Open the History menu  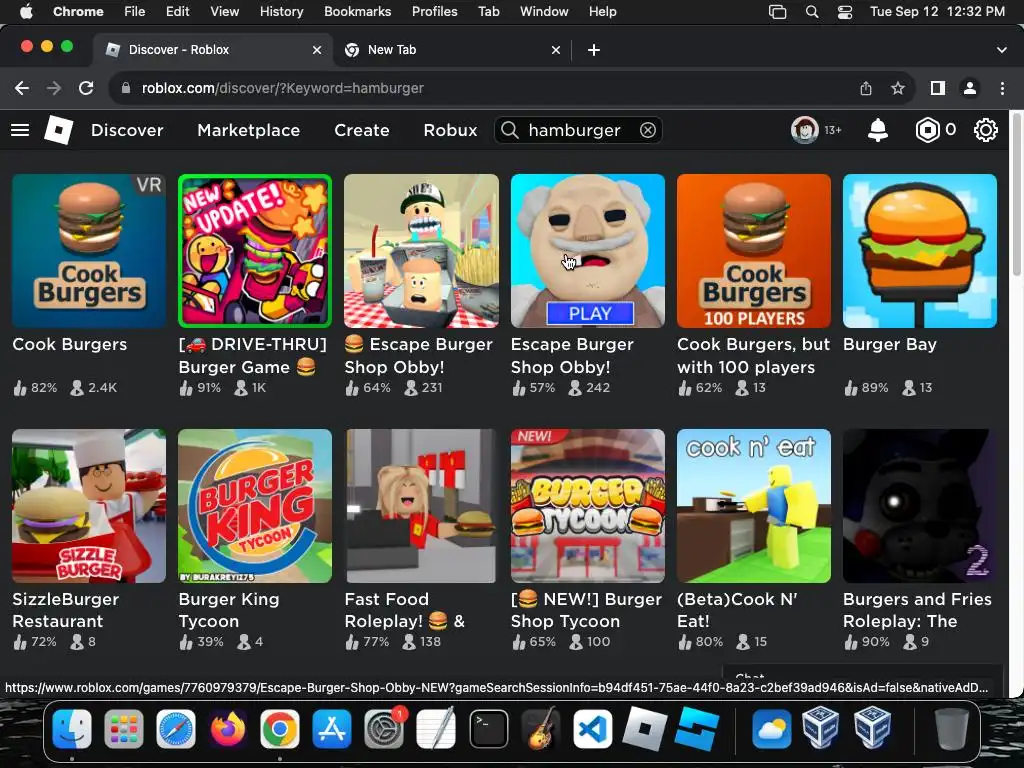pyautogui.click(x=281, y=12)
